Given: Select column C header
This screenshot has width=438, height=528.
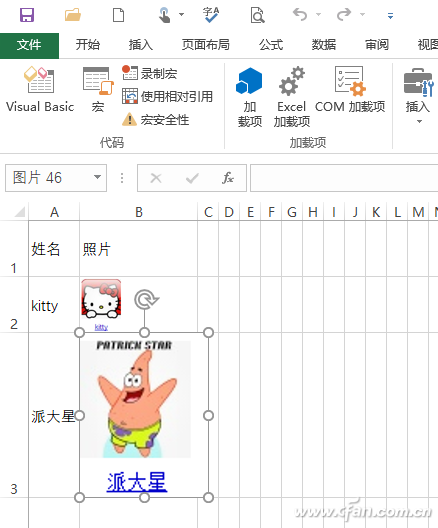Looking at the screenshot, I should pyautogui.click(x=208, y=212).
